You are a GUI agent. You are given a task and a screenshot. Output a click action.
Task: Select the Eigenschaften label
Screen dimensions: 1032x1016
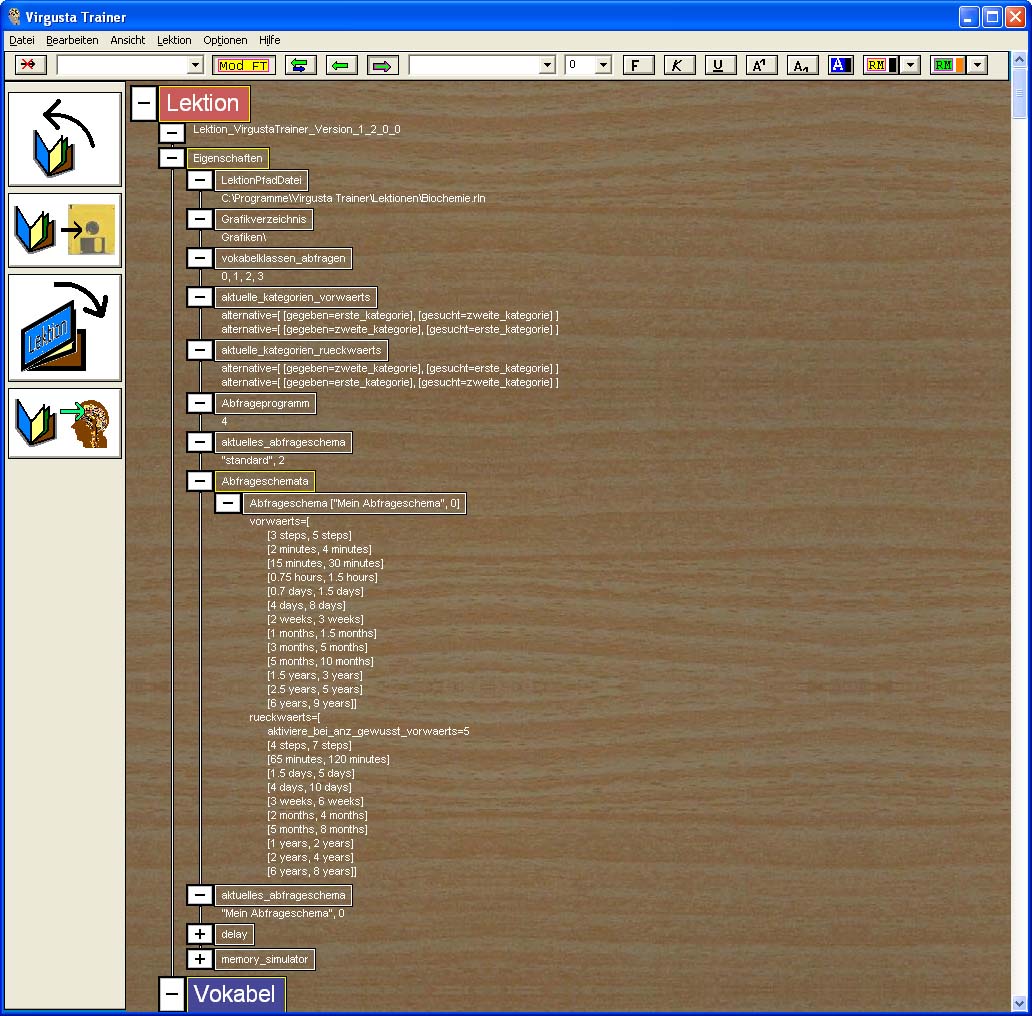(228, 158)
